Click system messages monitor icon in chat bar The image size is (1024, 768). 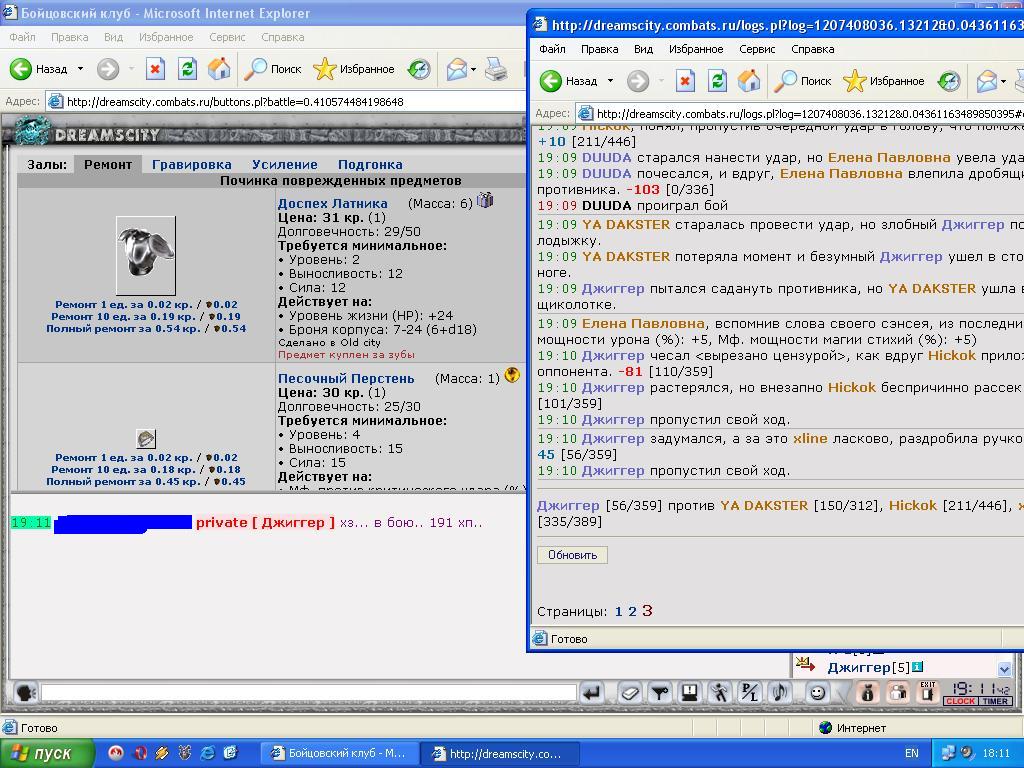click(690, 692)
